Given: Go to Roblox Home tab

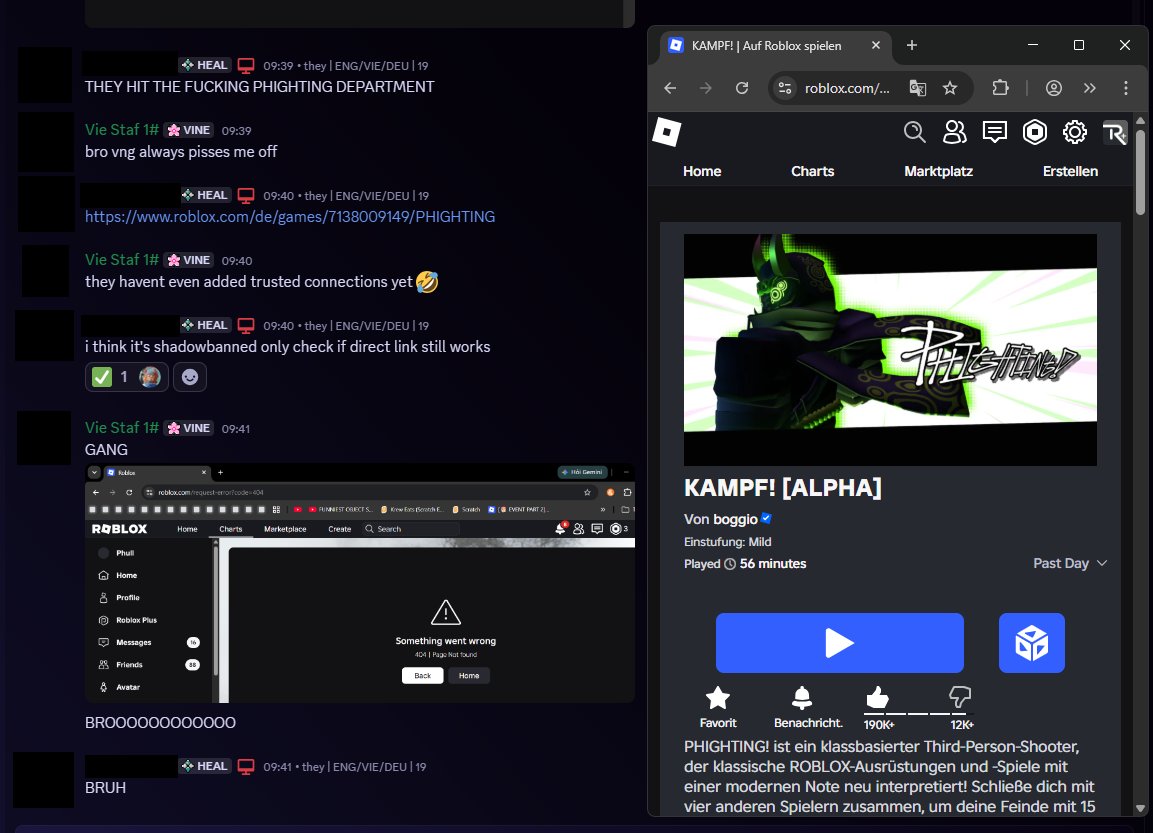Looking at the screenshot, I should click(702, 171).
